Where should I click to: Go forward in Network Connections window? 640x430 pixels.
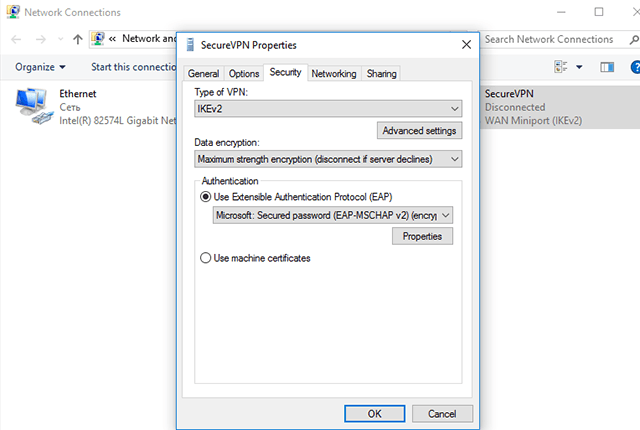coord(41,40)
